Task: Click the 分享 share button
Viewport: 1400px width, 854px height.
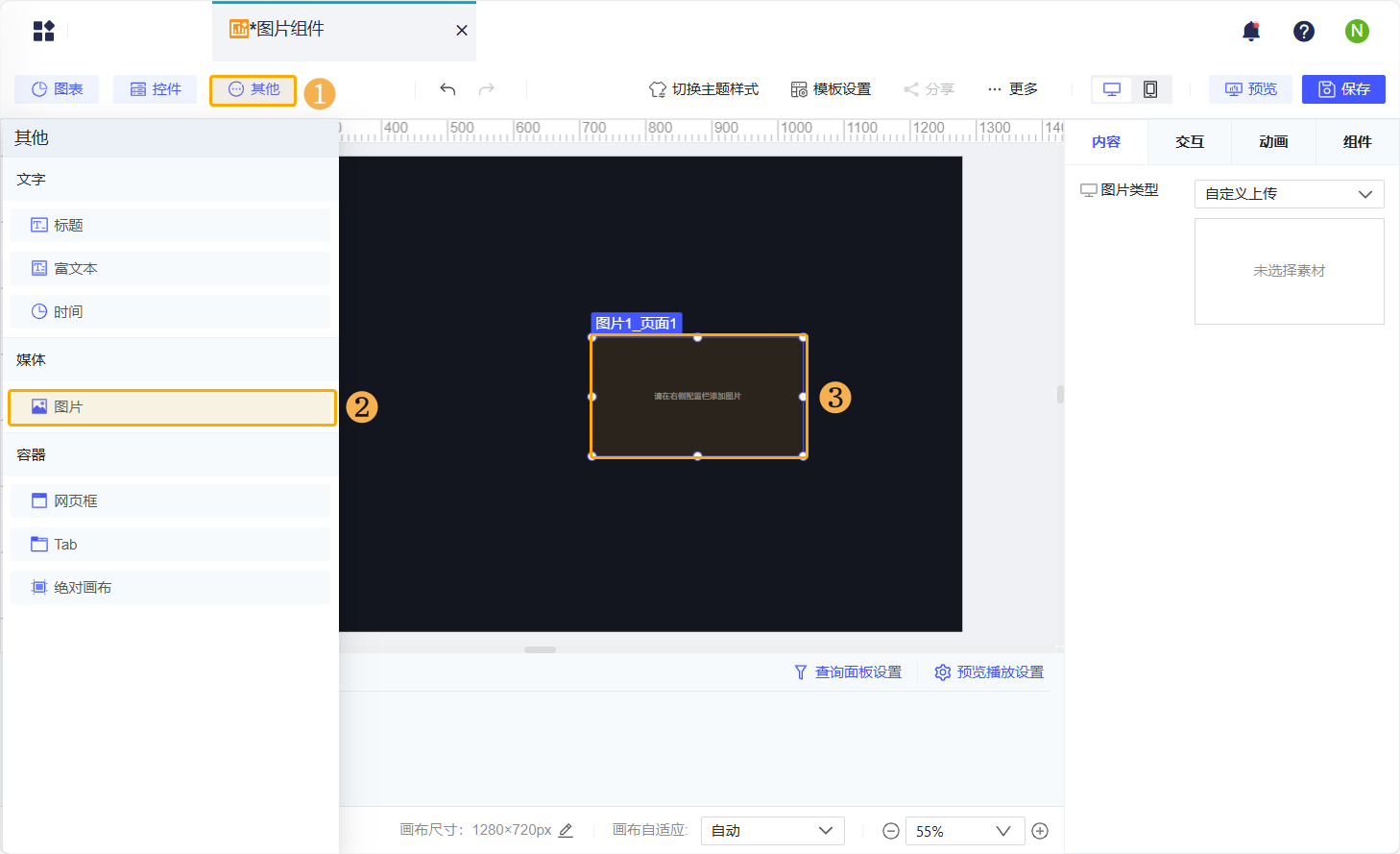Action: tap(929, 89)
